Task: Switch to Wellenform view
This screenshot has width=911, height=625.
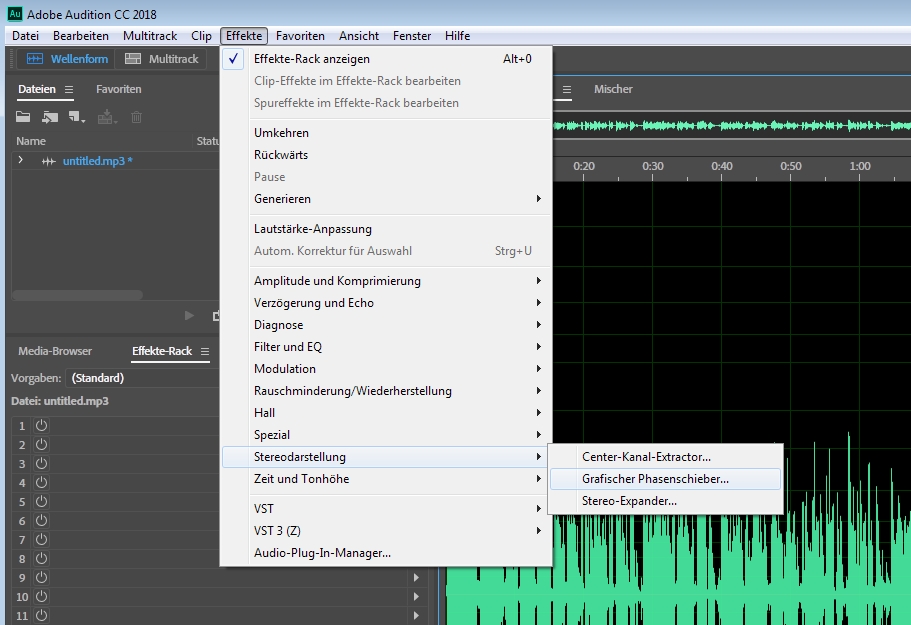Action: pos(64,59)
